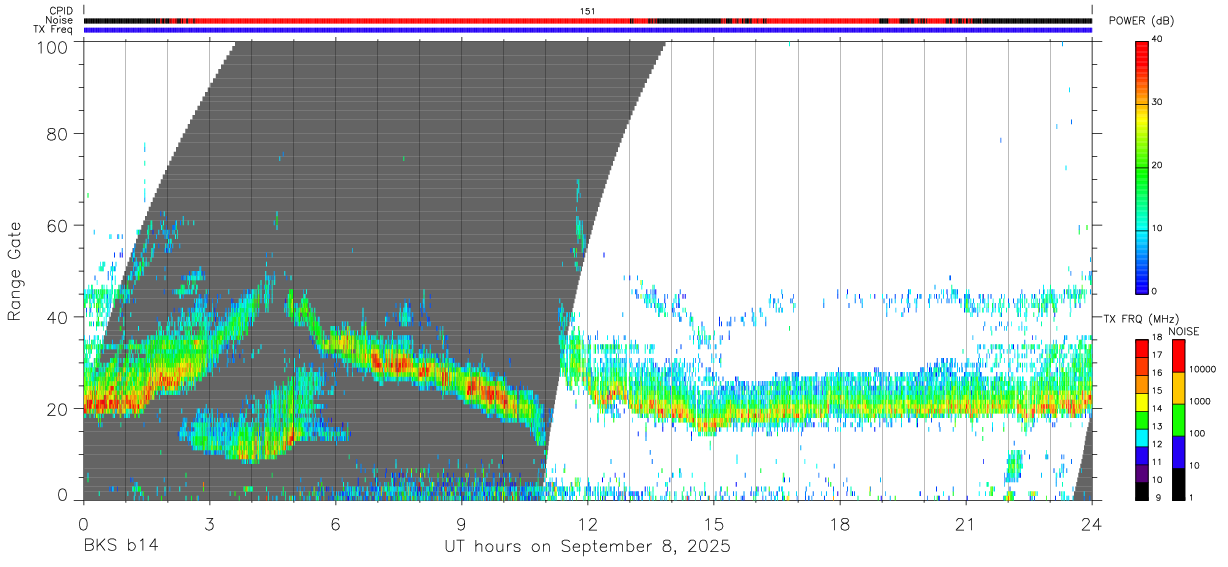Click the yellow 14–15 MHz frequency swatch

coord(1142,402)
